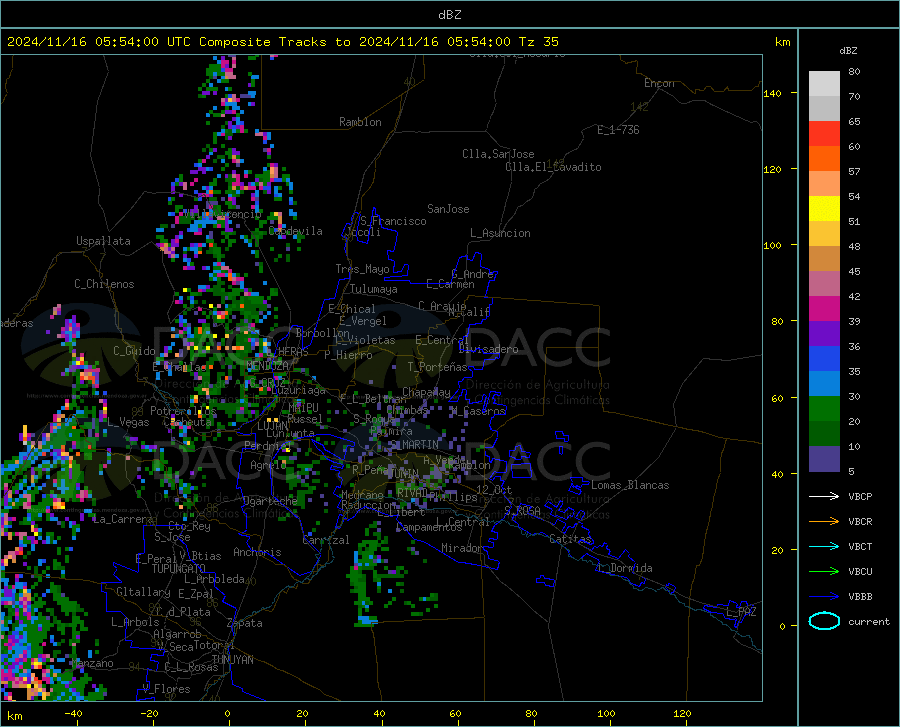Click the Uspallata town label

(103, 241)
